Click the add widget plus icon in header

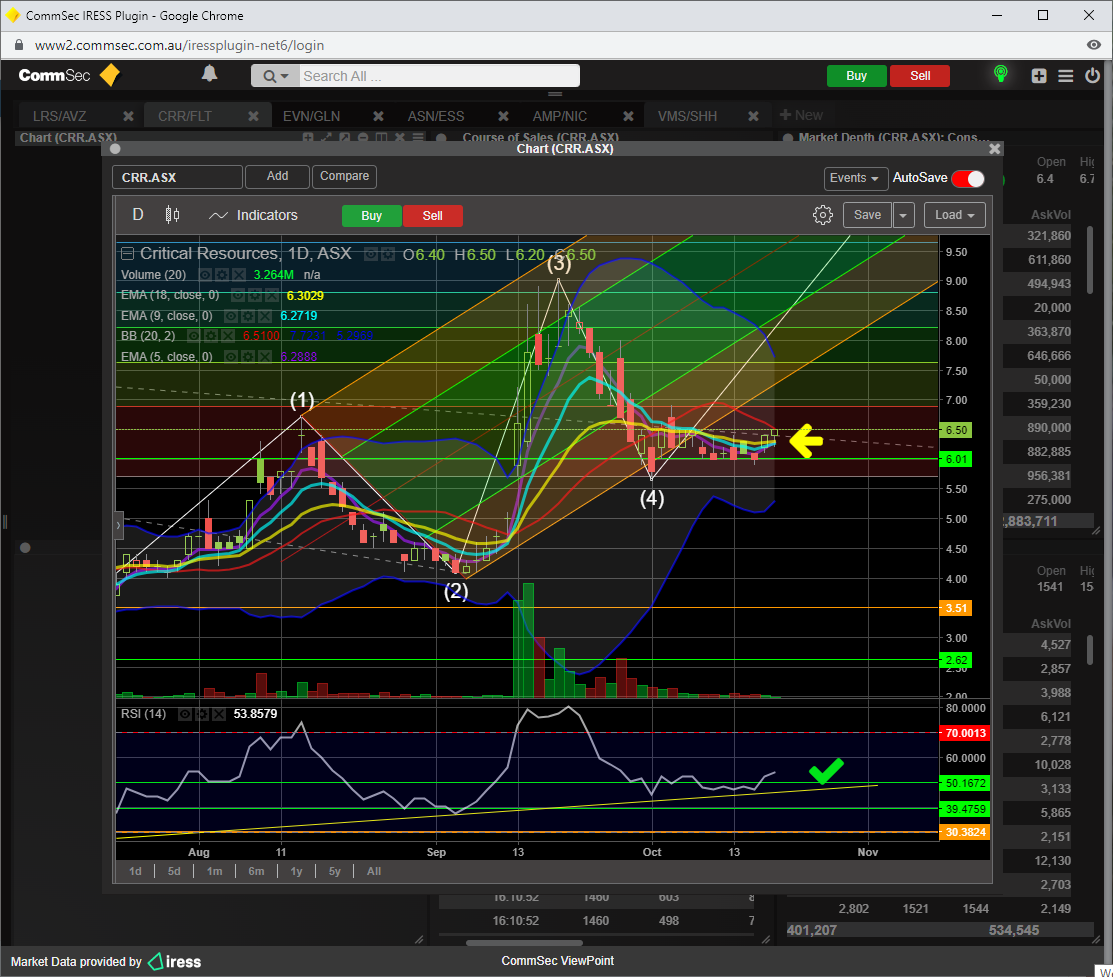tap(1039, 76)
